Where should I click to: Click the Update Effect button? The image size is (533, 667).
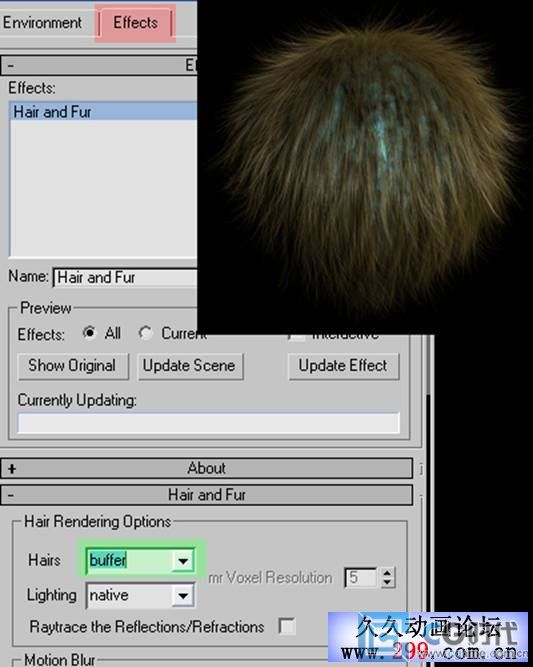(x=344, y=366)
